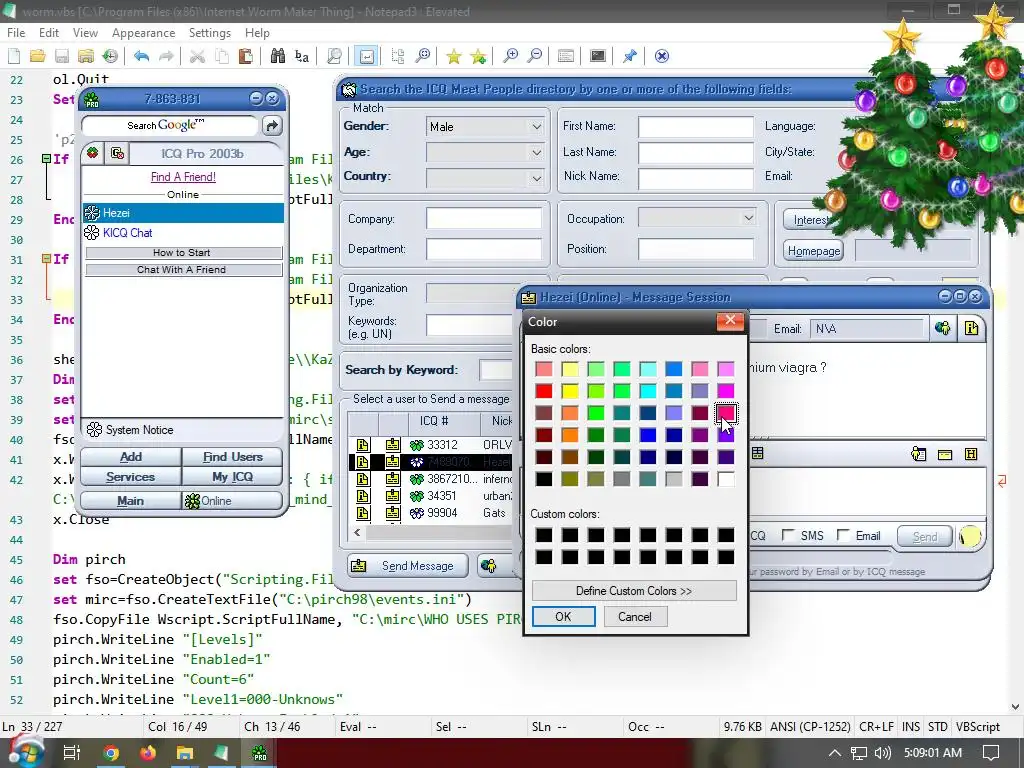The image size is (1024, 768).
Task: Click the Undo arrow in Notepad3 toolbar
Action: pyautogui.click(x=141, y=56)
